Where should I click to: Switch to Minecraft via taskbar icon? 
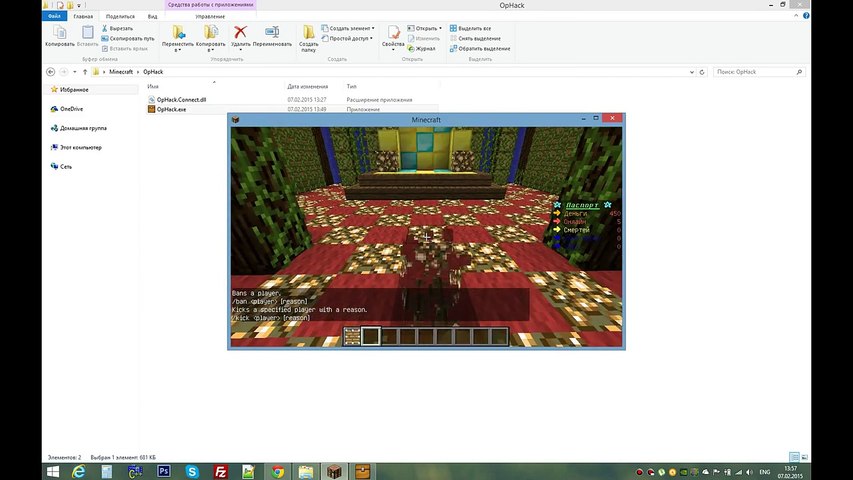point(334,472)
